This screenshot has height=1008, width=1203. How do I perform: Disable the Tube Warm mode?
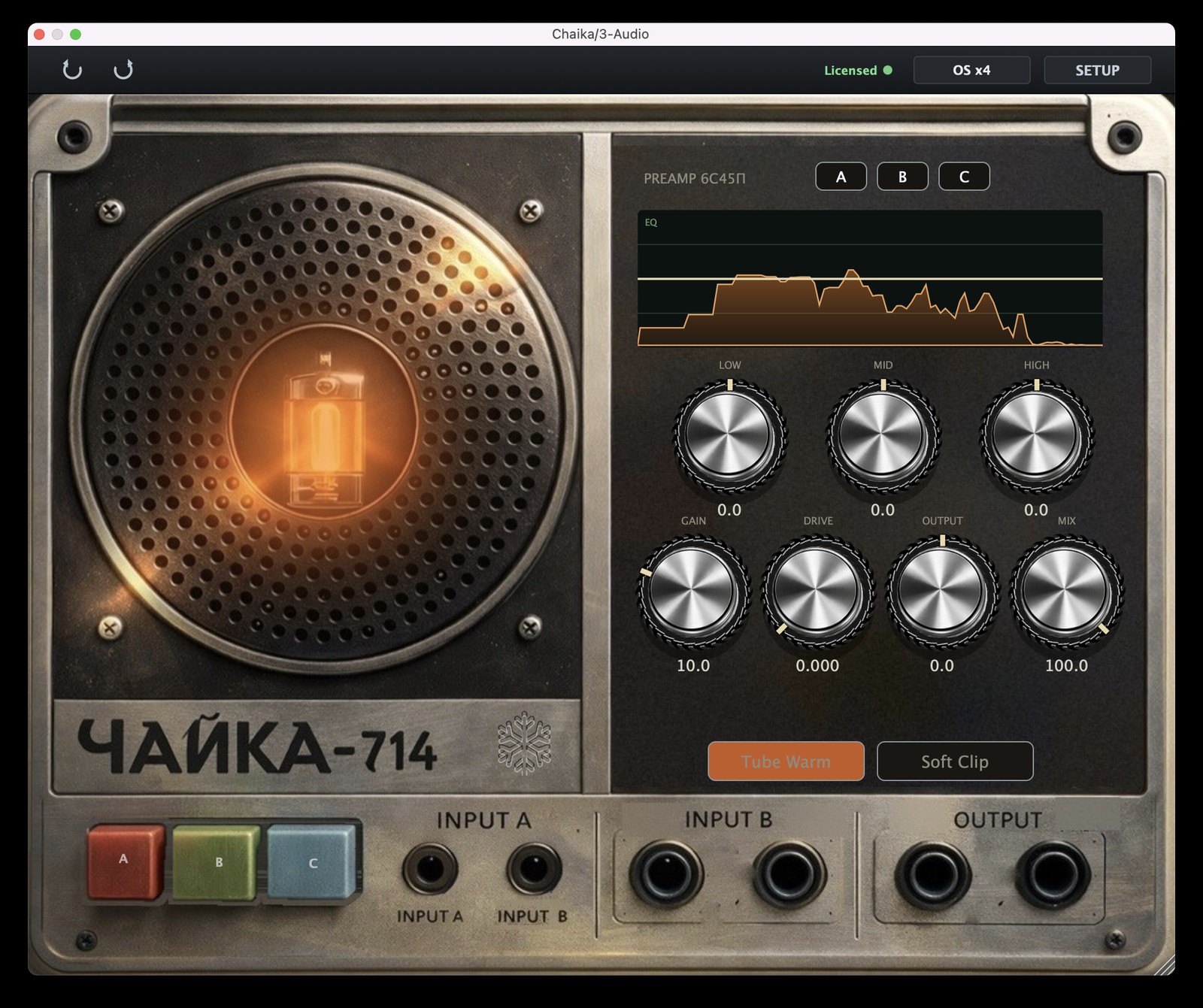[786, 761]
